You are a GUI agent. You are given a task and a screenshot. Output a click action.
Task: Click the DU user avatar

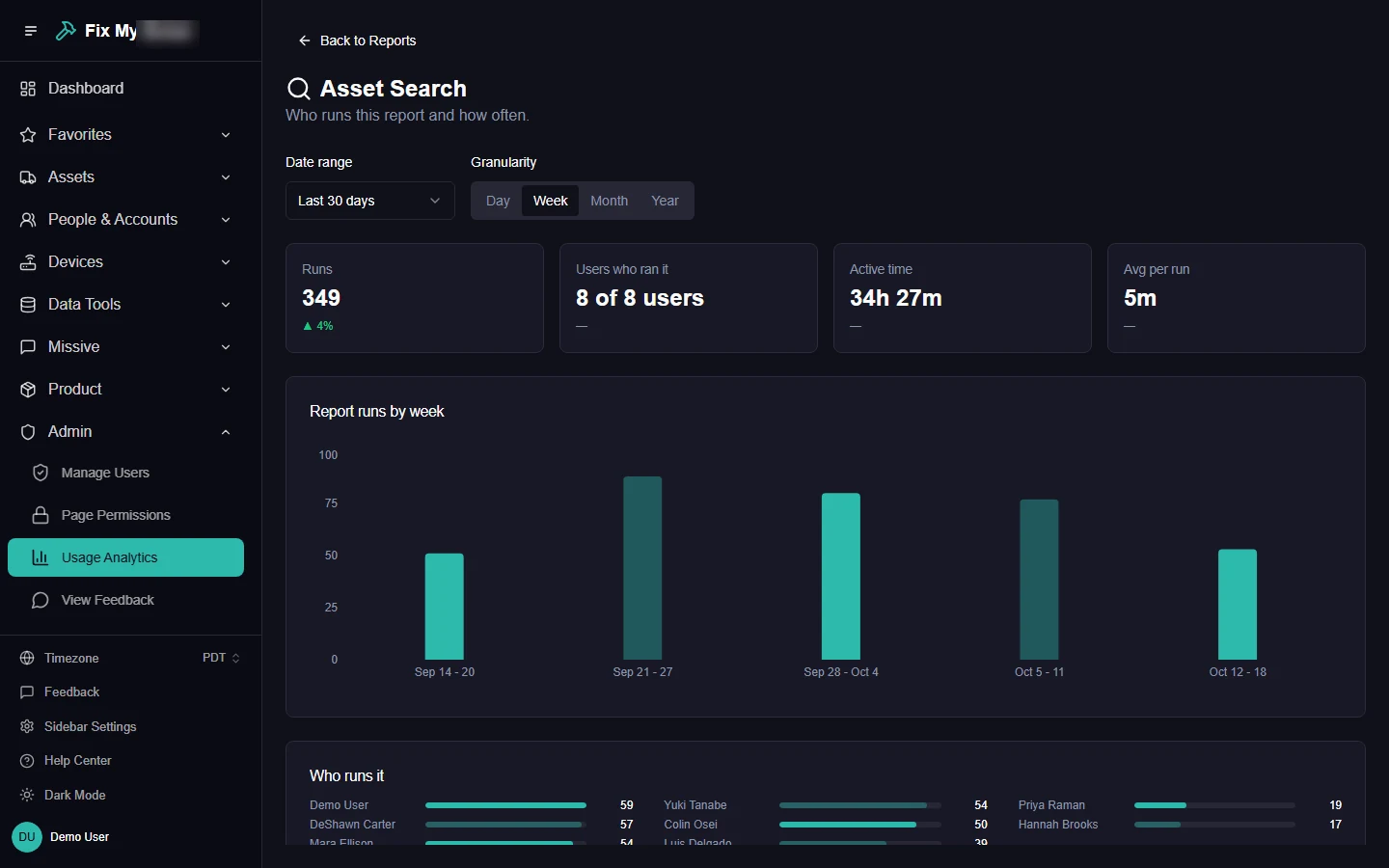(27, 837)
